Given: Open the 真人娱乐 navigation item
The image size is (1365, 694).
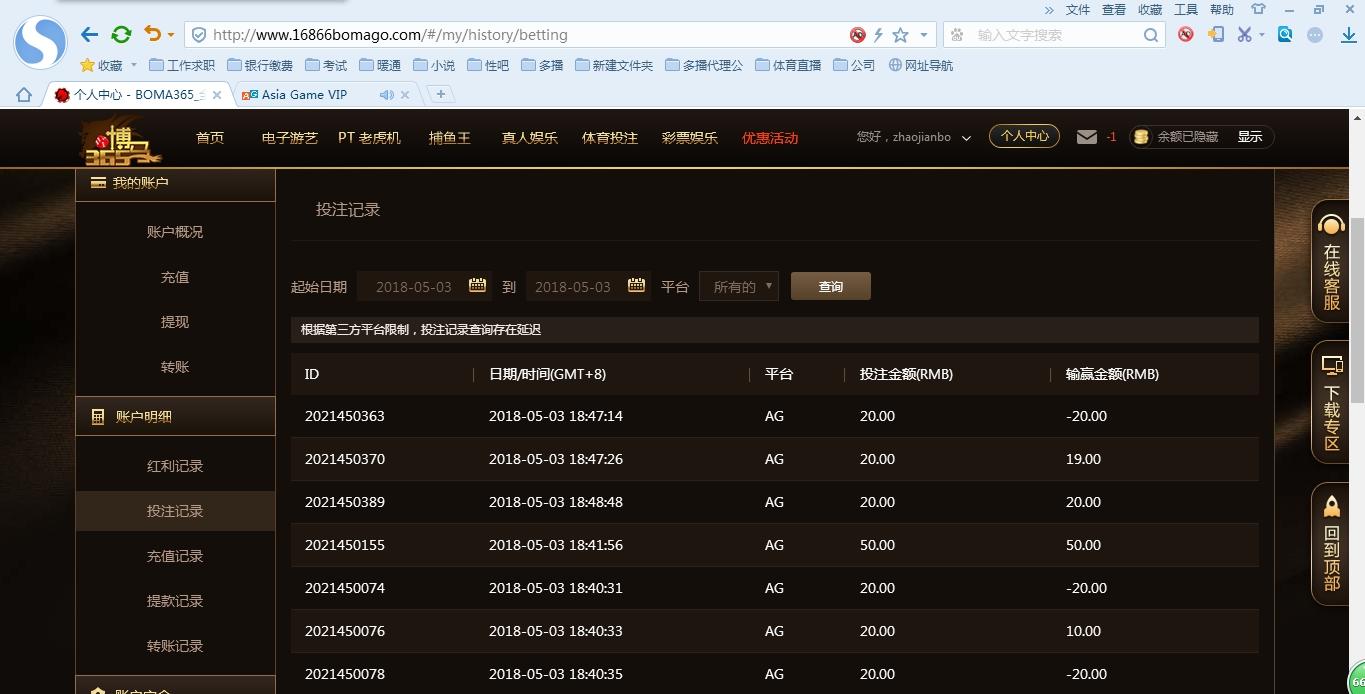Looking at the screenshot, I should pos(530,138).
